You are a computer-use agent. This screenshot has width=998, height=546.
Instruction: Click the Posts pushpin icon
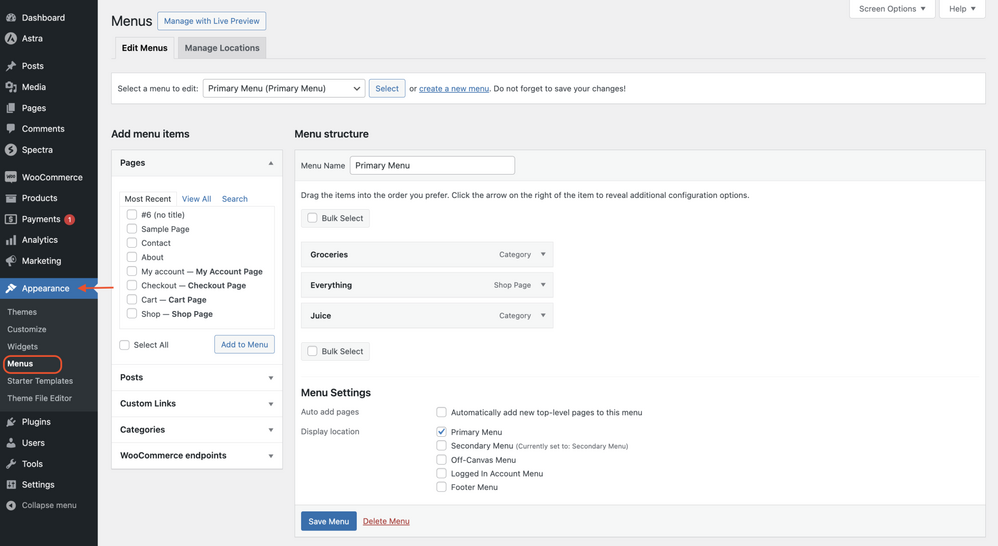tap(11, 66)
